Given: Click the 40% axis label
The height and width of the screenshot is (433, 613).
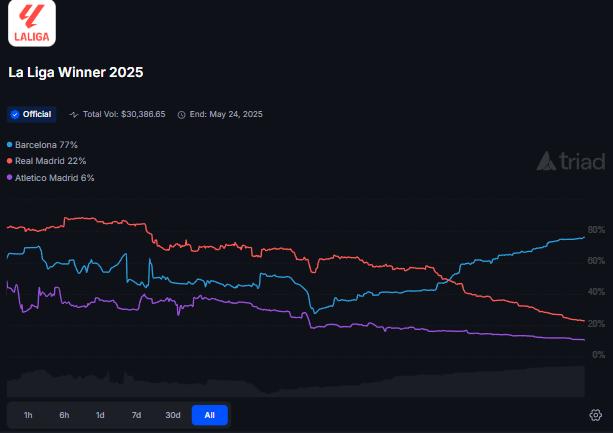Looking at the screenshot, I should 596,292.
